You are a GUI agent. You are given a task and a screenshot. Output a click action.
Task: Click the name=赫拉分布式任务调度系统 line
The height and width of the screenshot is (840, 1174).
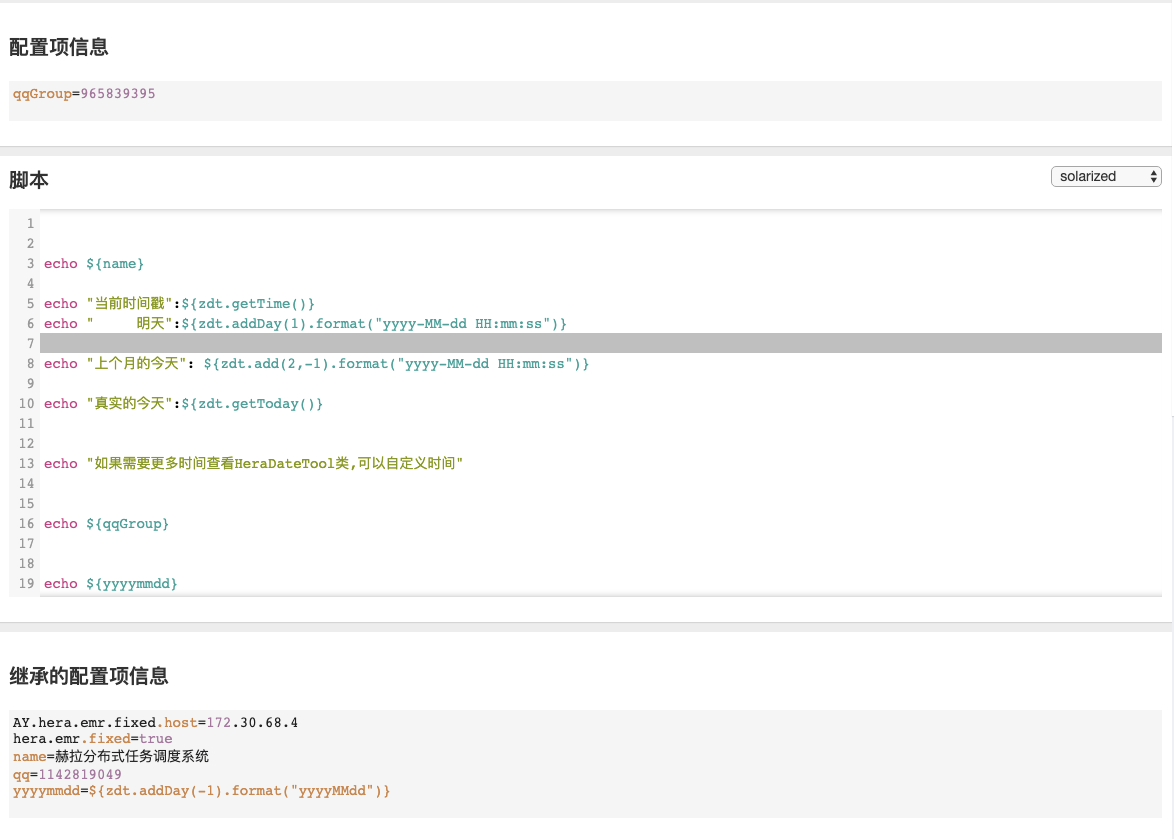[111, 756]
